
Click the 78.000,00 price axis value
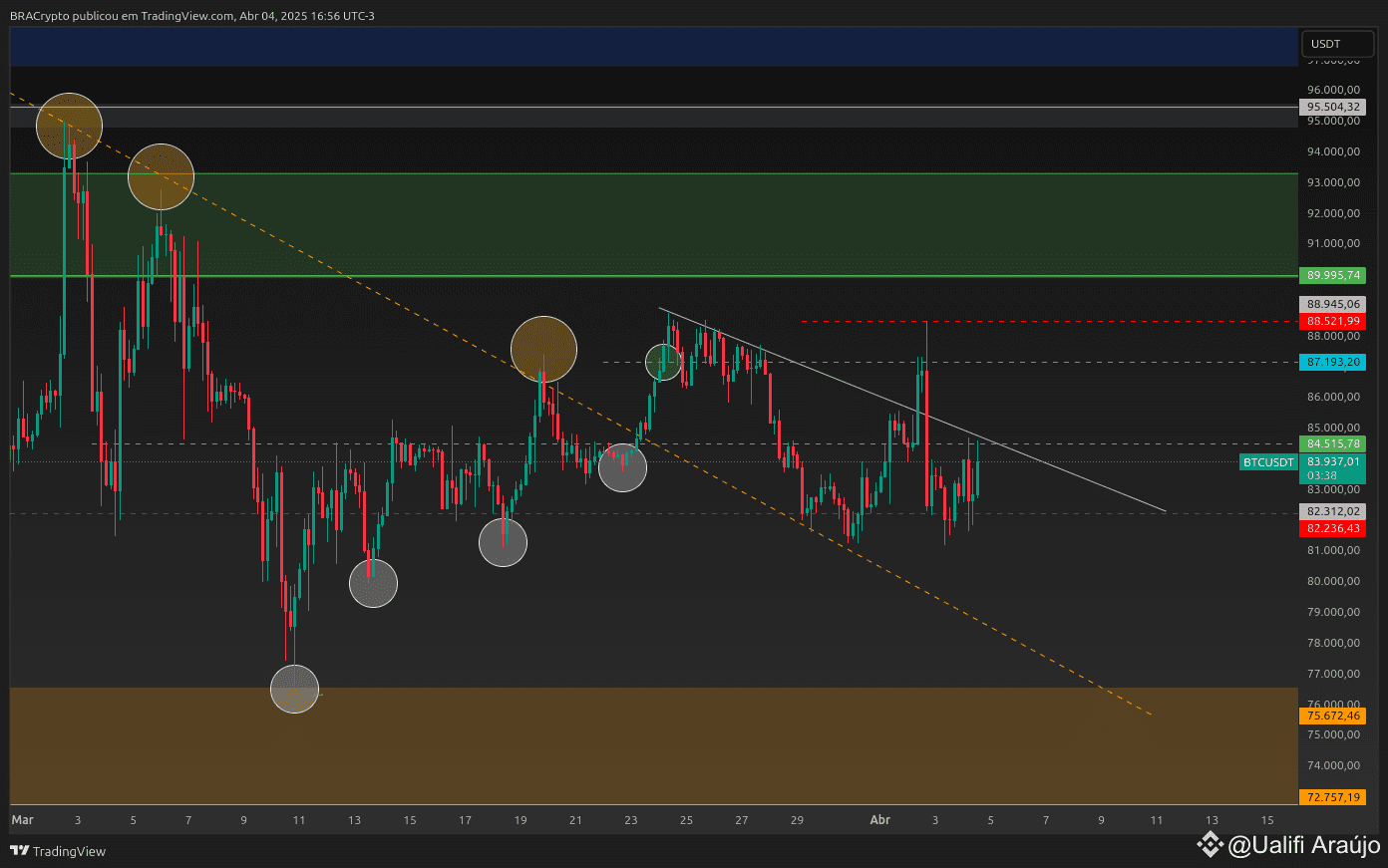click(x=1333, y=643)
